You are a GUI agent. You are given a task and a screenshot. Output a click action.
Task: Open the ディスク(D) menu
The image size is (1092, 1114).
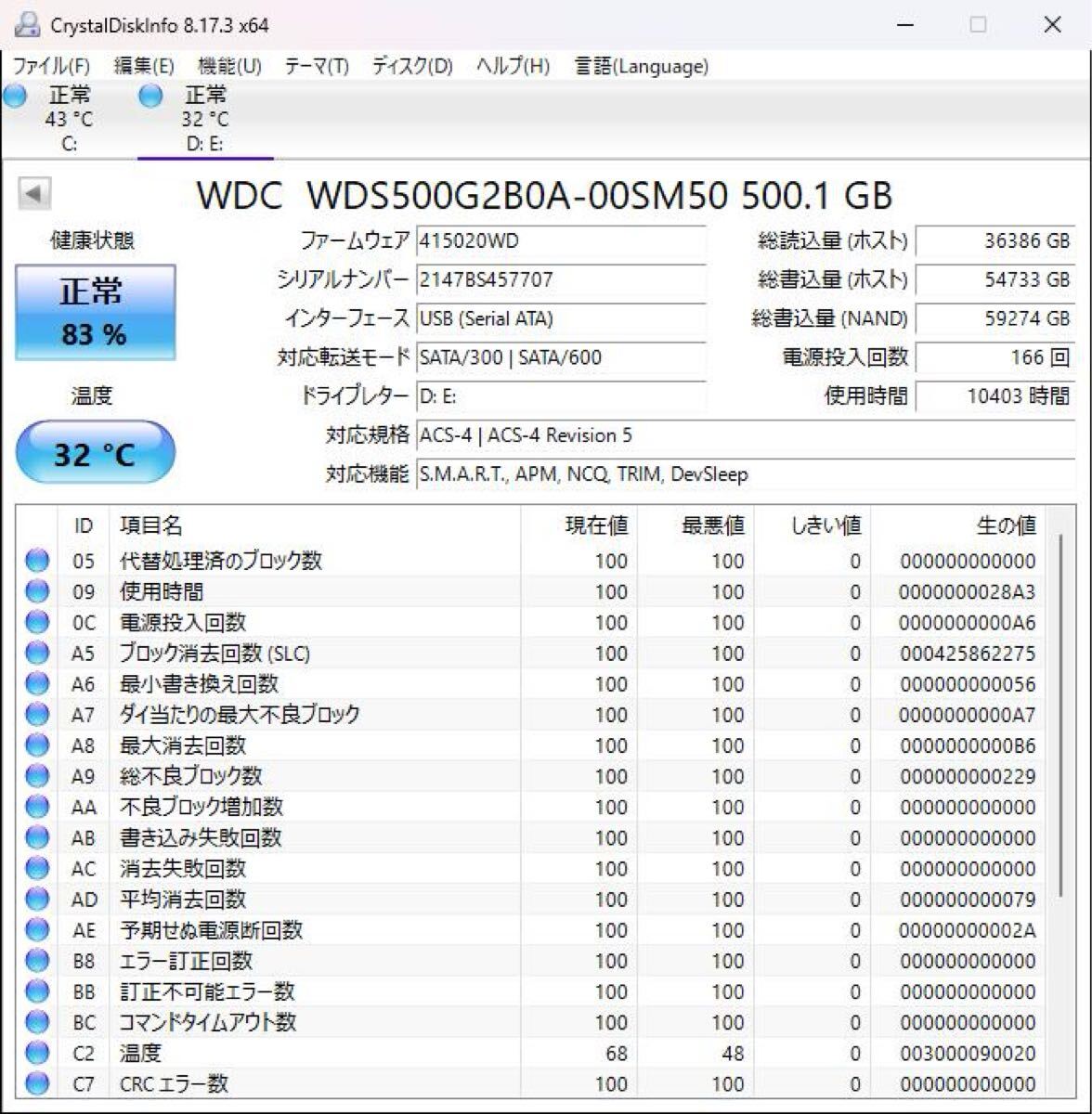[x=412, y=66]
